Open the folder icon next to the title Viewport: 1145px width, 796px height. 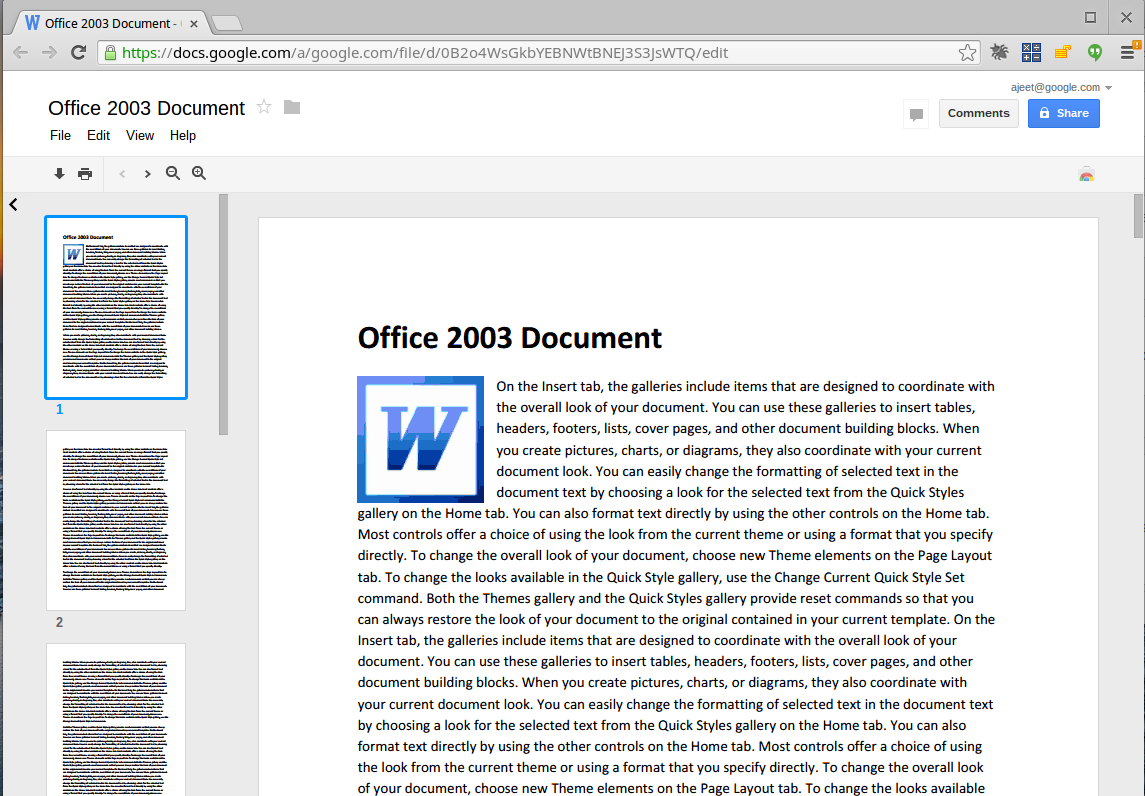click(x=292, y=107)
